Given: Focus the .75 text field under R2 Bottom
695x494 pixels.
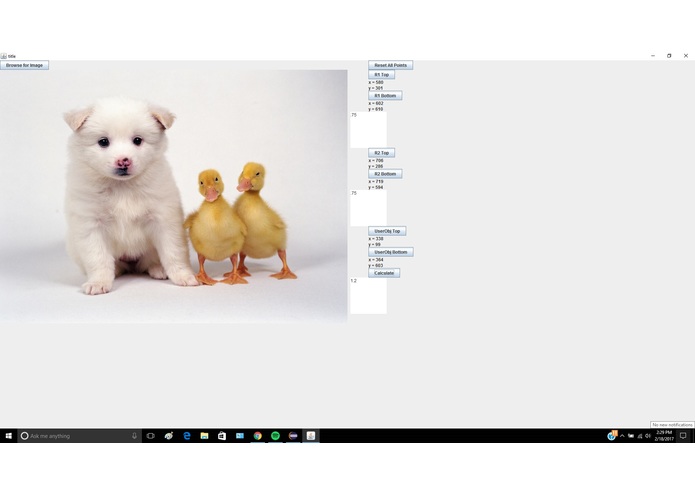Looking at the screenshot, I should pyautogui.click(x=368, y=208).
